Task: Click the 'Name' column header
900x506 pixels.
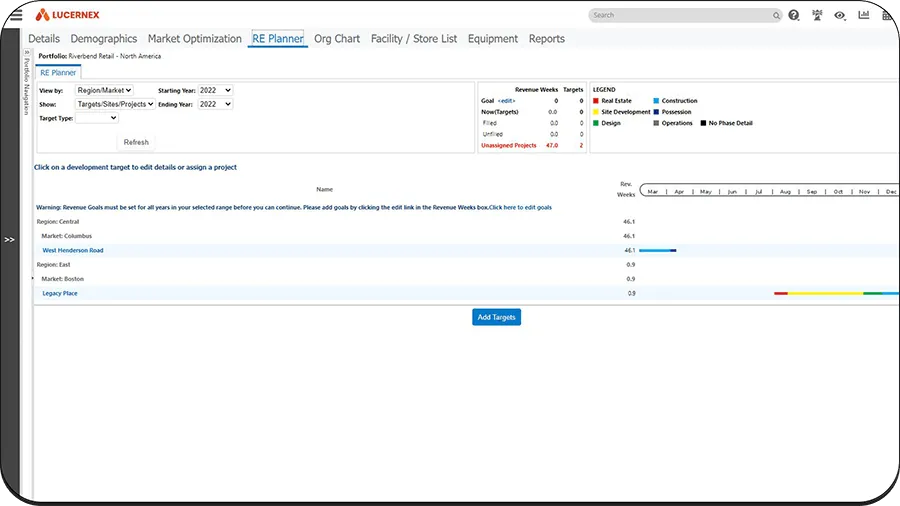Action: [324, 189]
